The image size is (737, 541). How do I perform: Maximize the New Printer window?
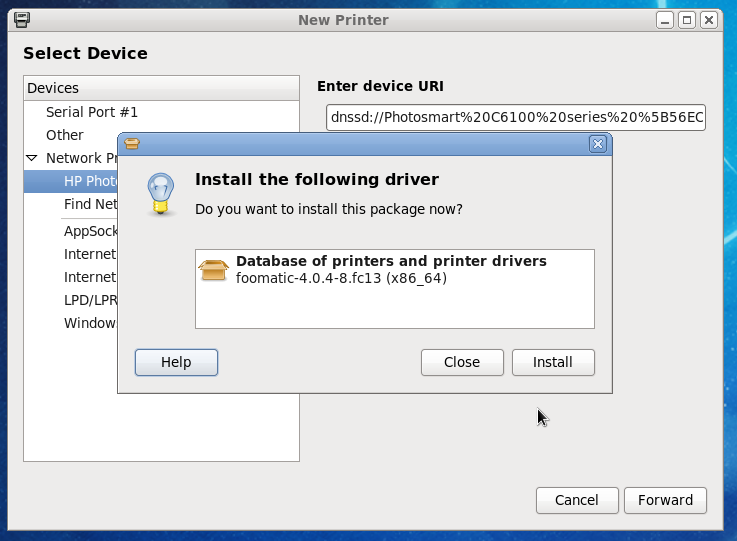(x=686, y=19)
